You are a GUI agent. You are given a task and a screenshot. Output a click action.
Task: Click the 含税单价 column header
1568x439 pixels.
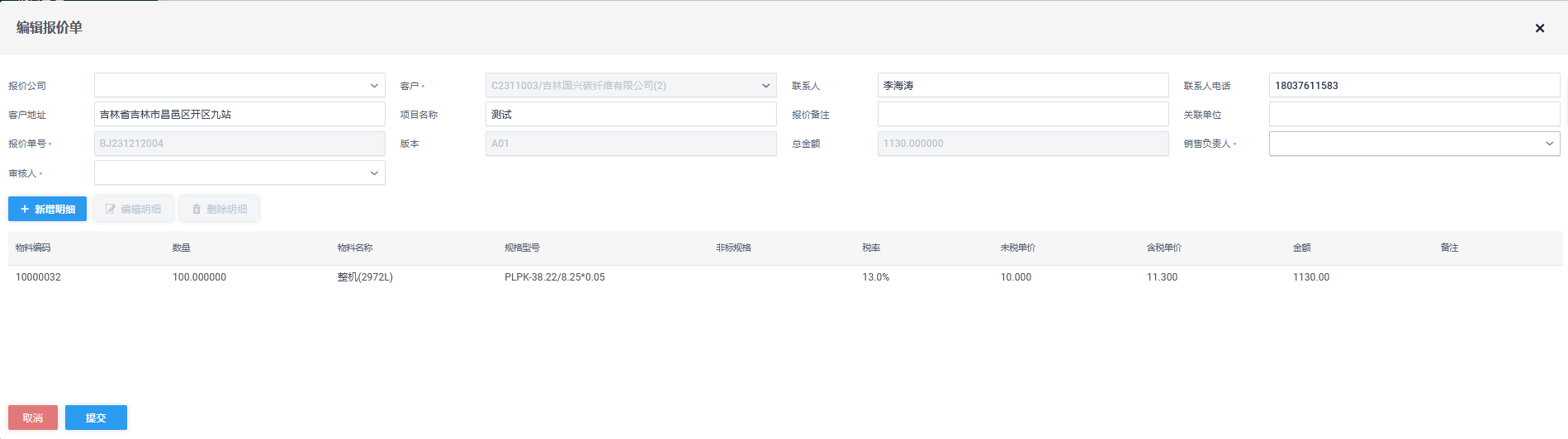coord(1164,248)
